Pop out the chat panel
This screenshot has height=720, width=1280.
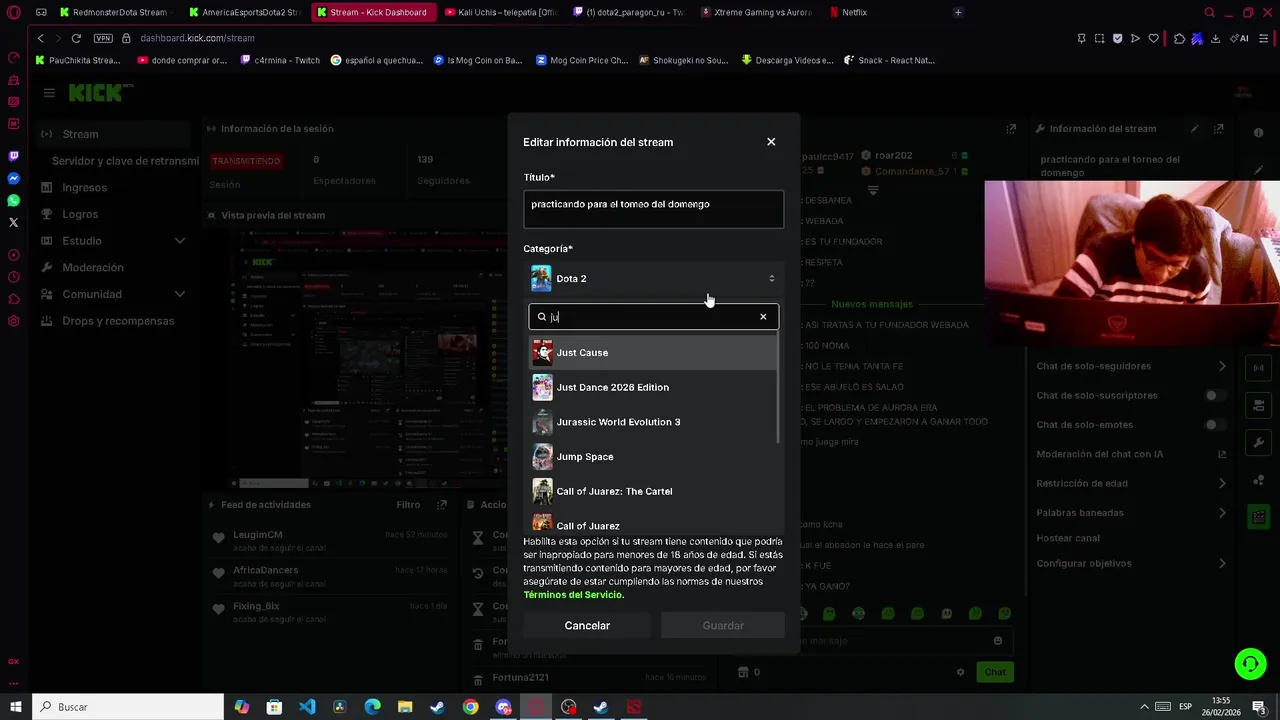(1011, 129)
